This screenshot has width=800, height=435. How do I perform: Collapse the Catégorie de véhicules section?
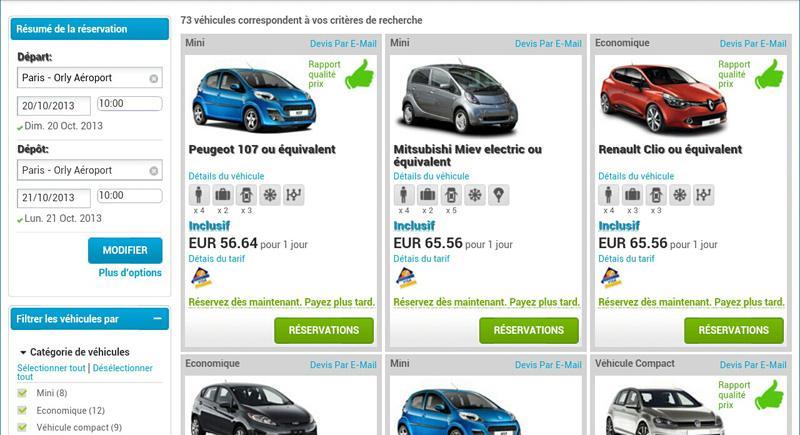23,352
